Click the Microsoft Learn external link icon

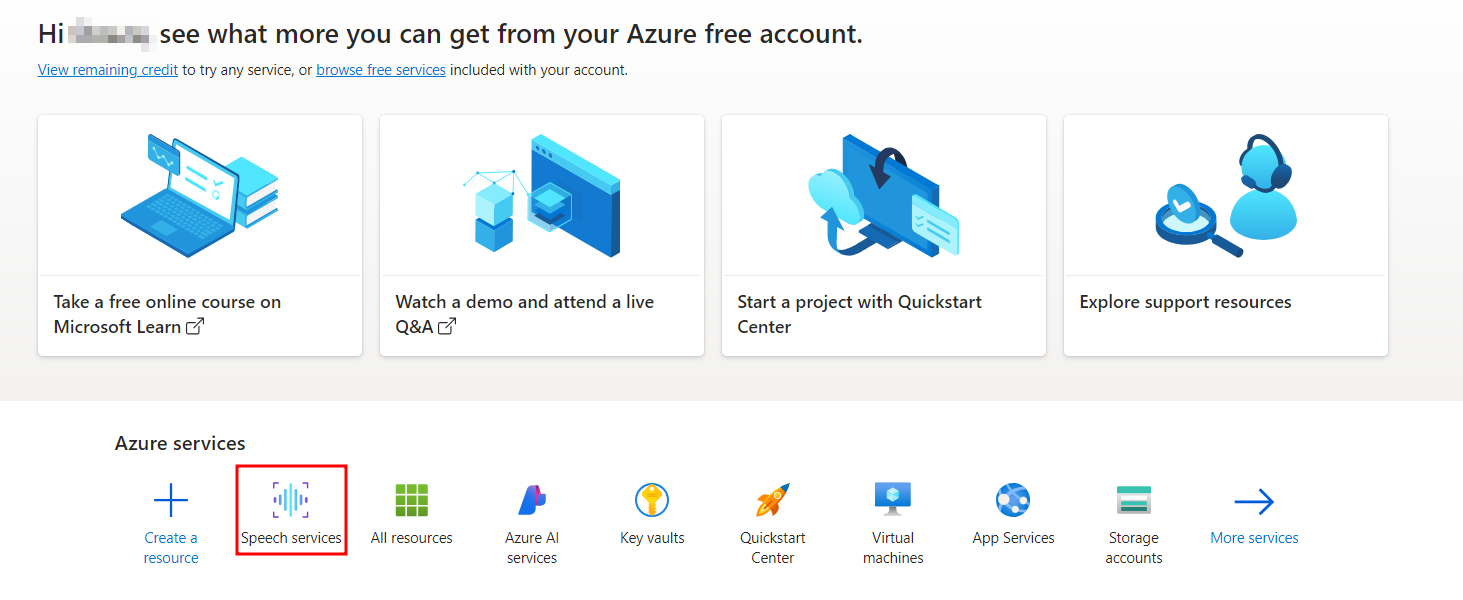[x=196, y=327]
